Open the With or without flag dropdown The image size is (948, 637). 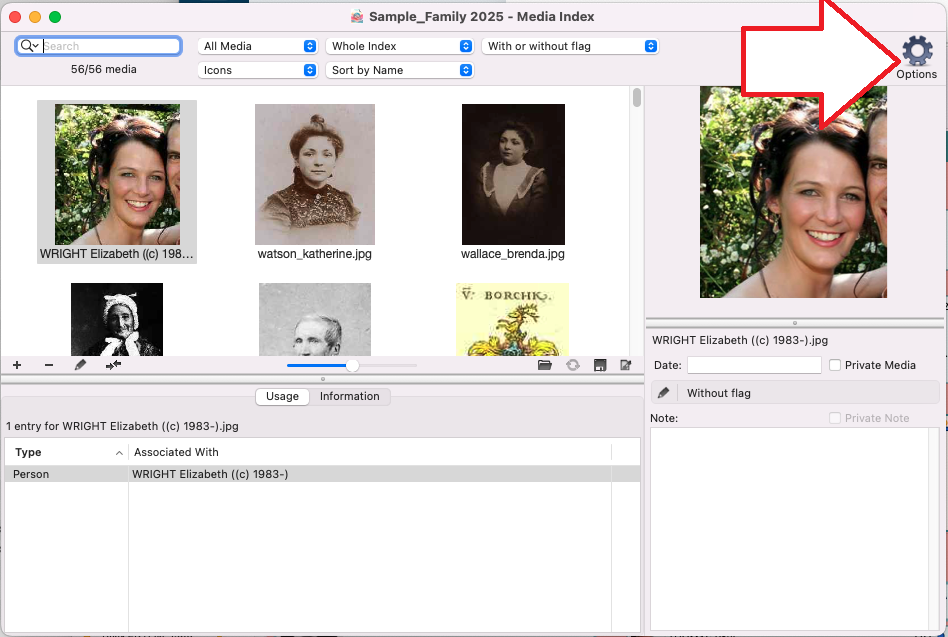[x=571, y=46]
